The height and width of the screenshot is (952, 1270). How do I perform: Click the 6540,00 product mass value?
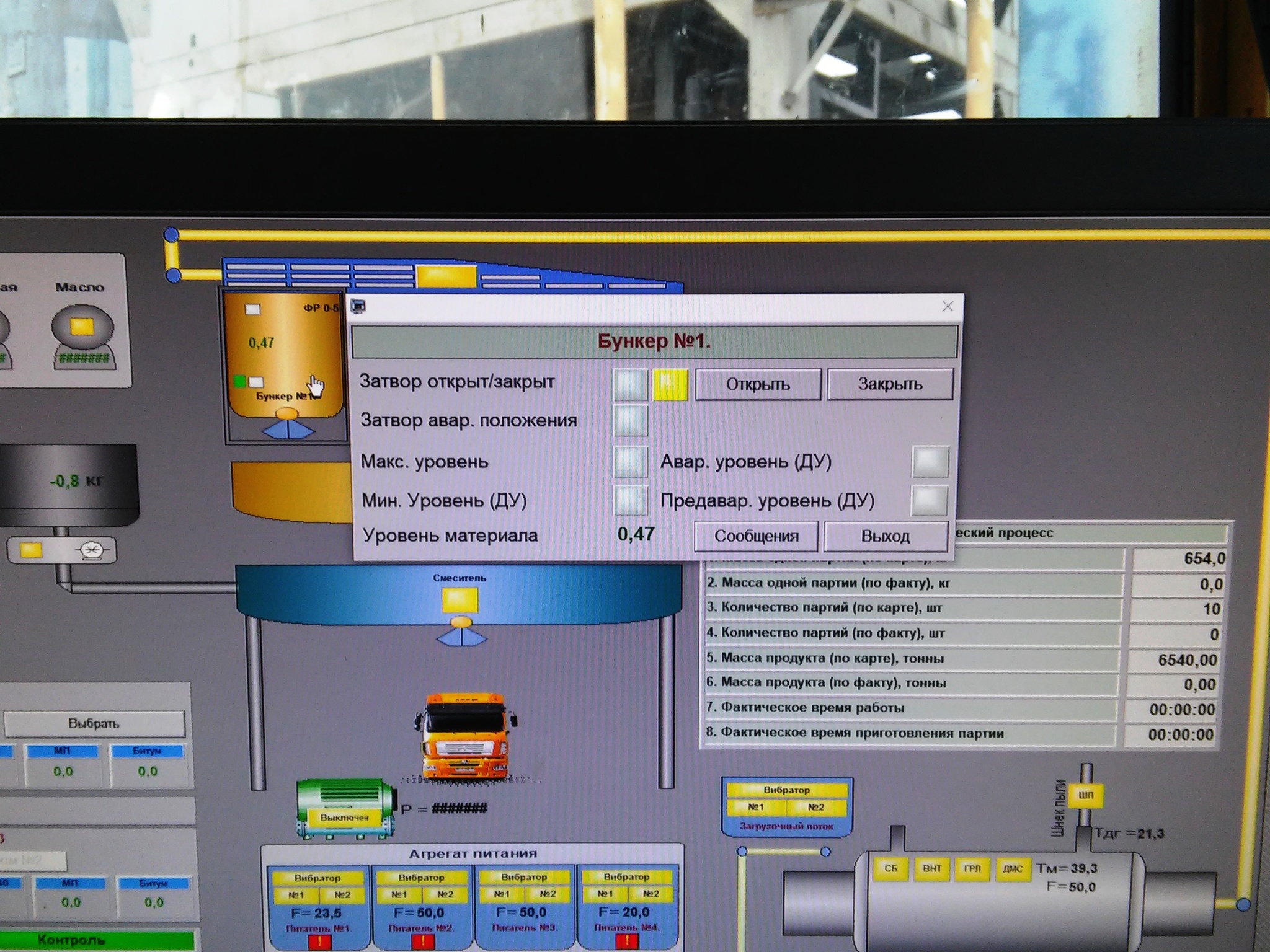pyautogui.click(x=1172, y=659)
